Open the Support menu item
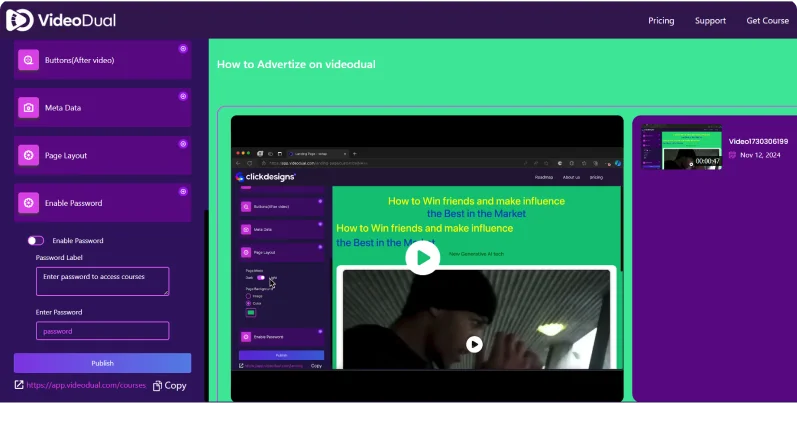797x423 pixels. 710,21
